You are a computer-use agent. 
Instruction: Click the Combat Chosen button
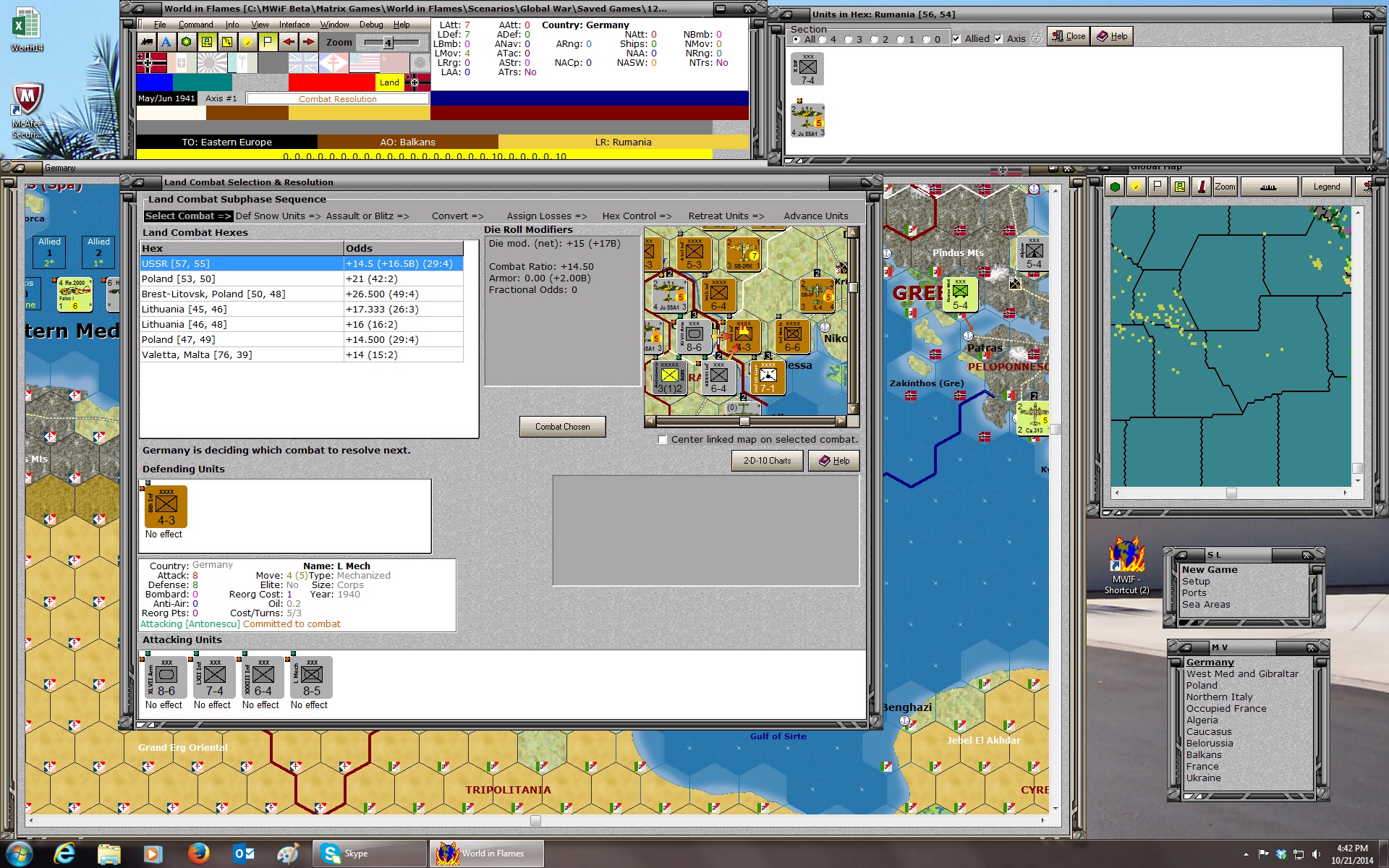click(563, 427)
